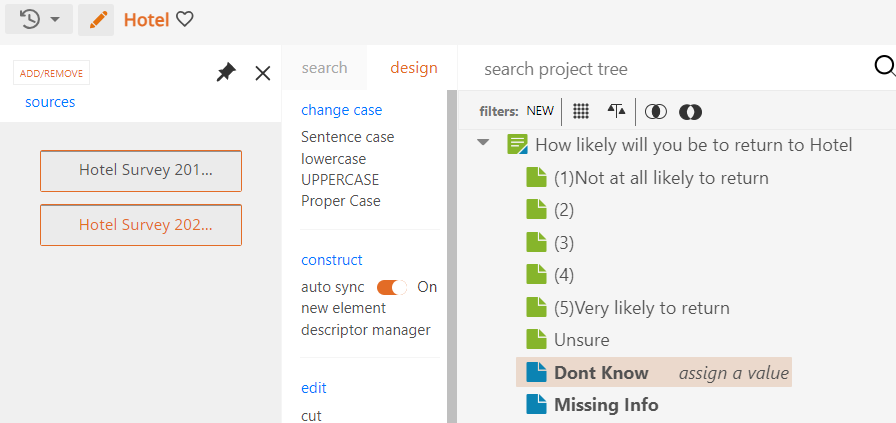Screen dimensions: 896x423
Task: Click the blue icon beside Missing Info
Action: tap(536, 405)
